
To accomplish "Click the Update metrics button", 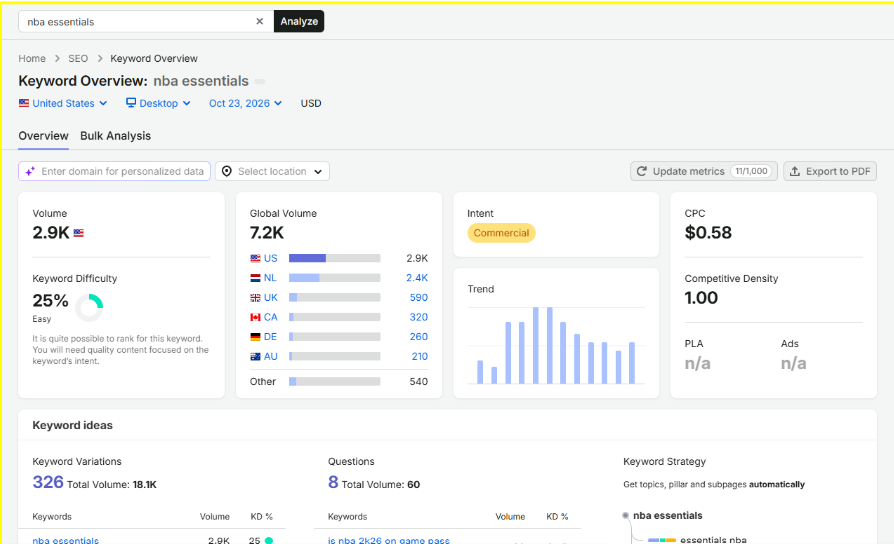I will 704,171.
